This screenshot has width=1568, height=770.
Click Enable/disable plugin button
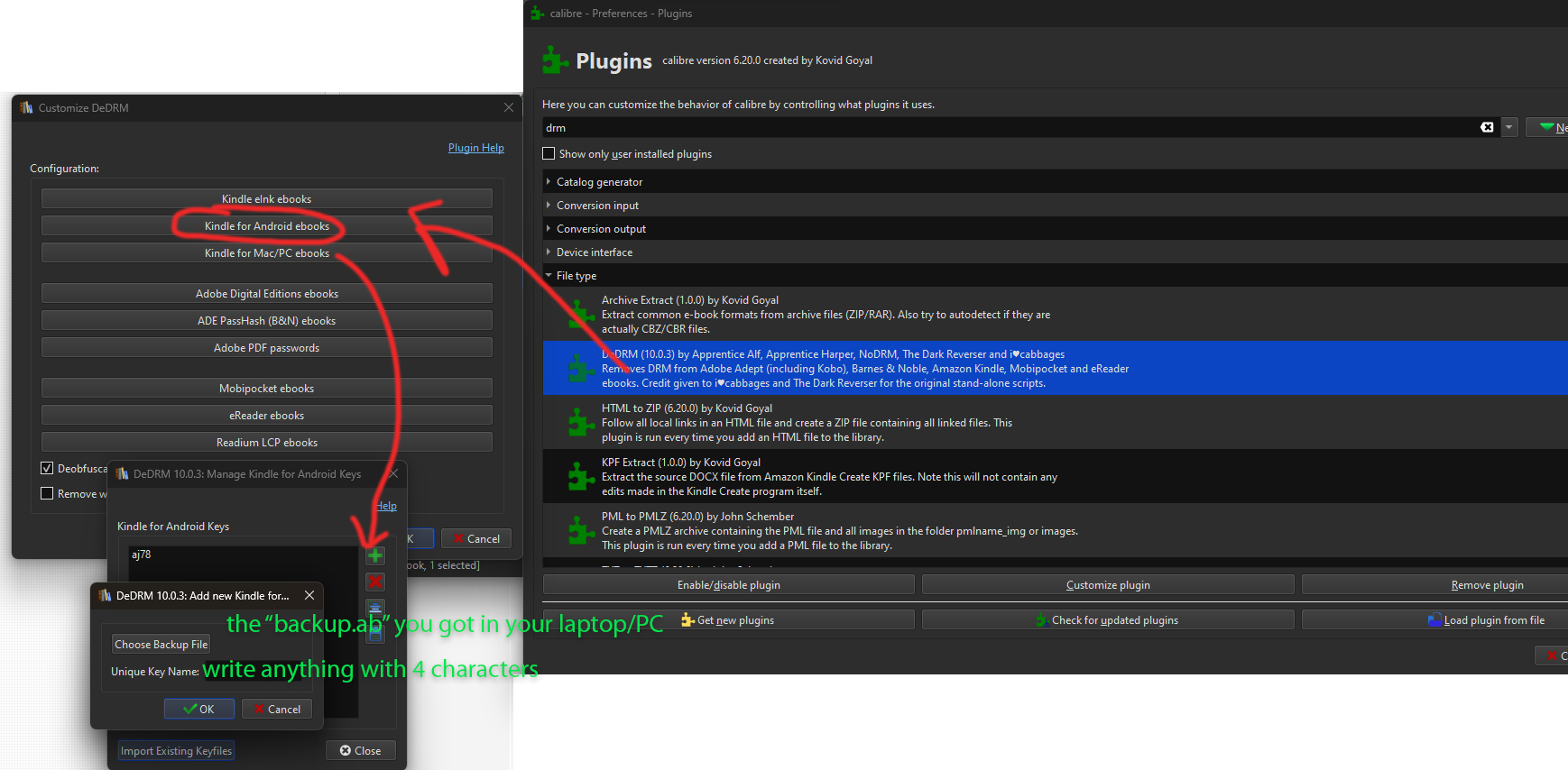tap(729, 585)
